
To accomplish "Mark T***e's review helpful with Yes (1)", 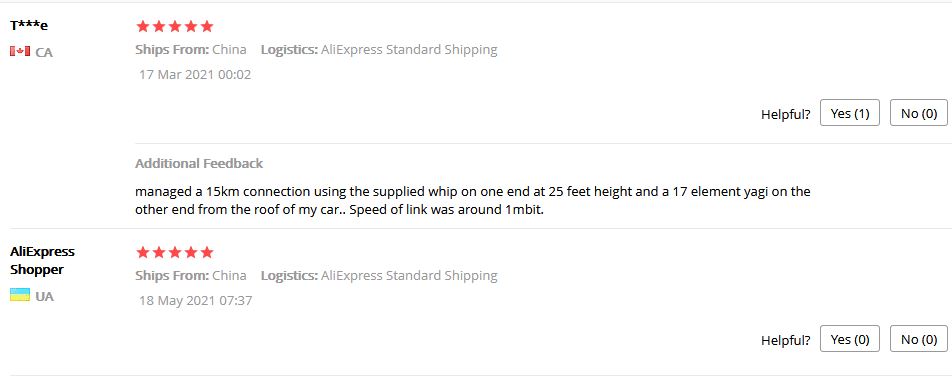I will (849, 113).
